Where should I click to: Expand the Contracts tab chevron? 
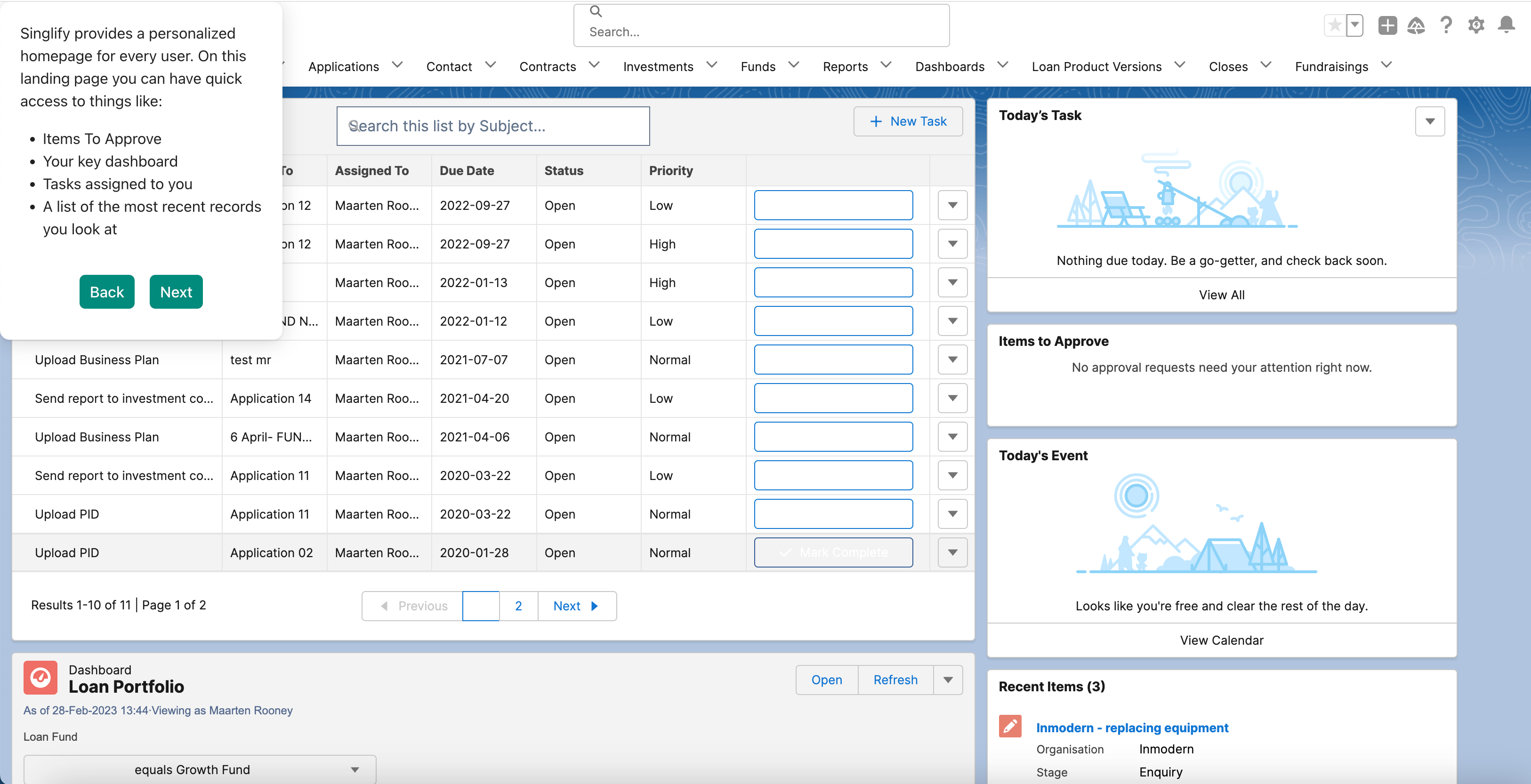(594, 65)
